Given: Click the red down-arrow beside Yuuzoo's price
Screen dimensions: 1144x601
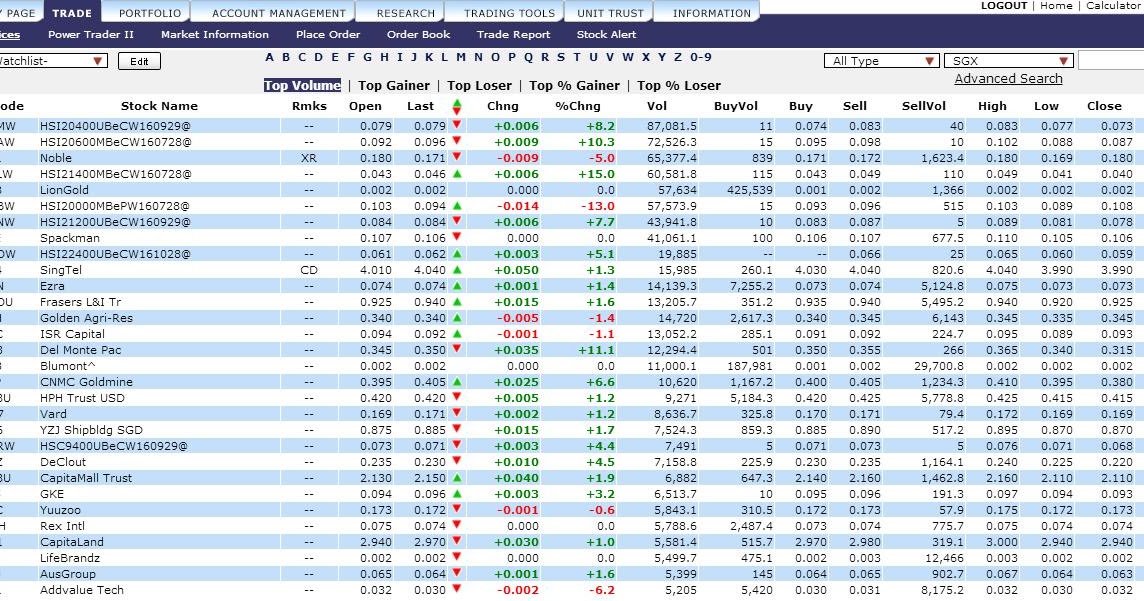Looking at the screenshot, I should [456, 510].
